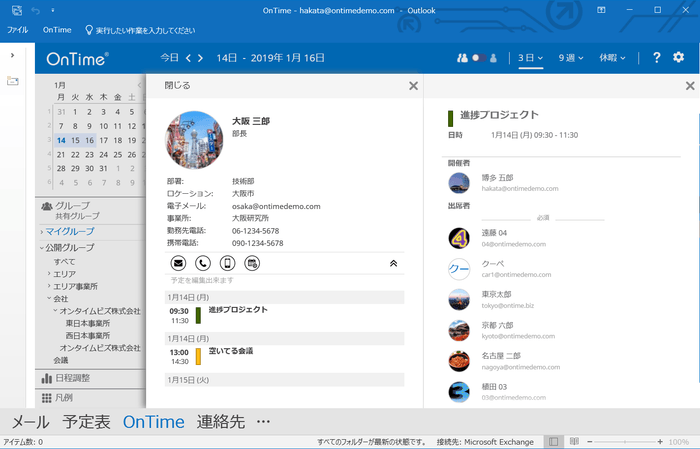Click the email icon in contact card
This screenshot has width=700, height=449.
[178, 263]
